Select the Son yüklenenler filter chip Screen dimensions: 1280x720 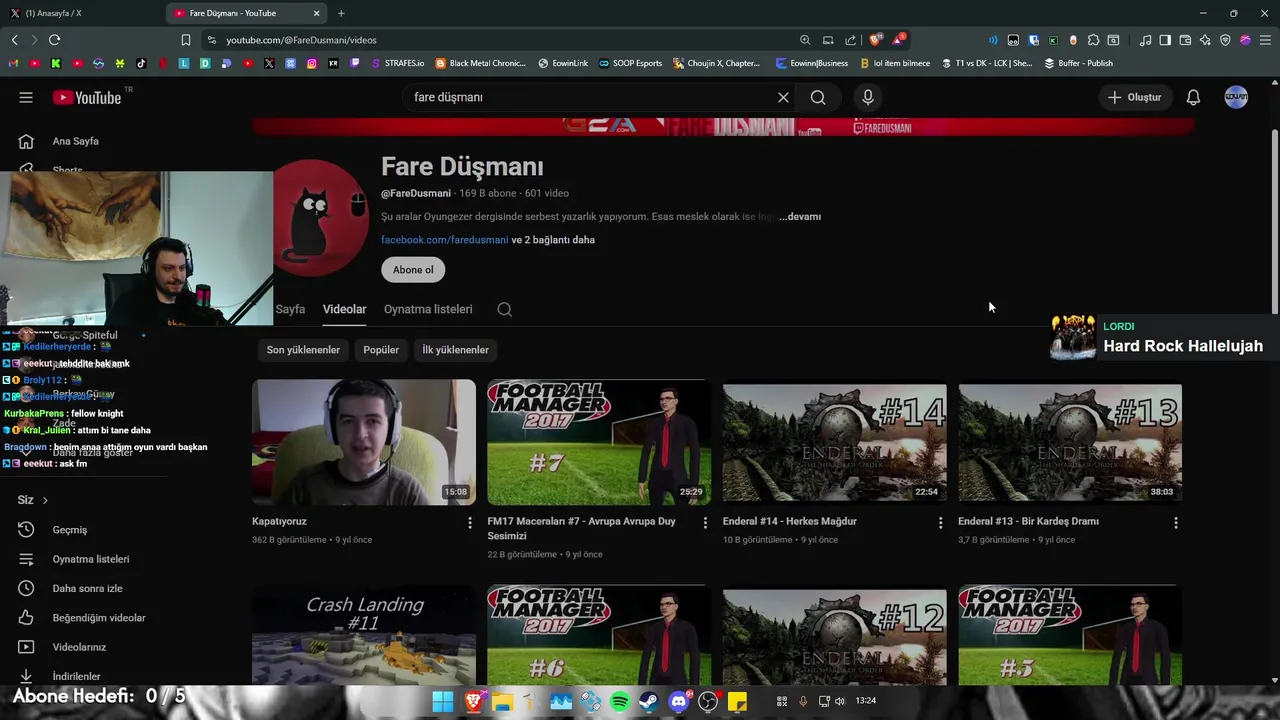point(303,350)
